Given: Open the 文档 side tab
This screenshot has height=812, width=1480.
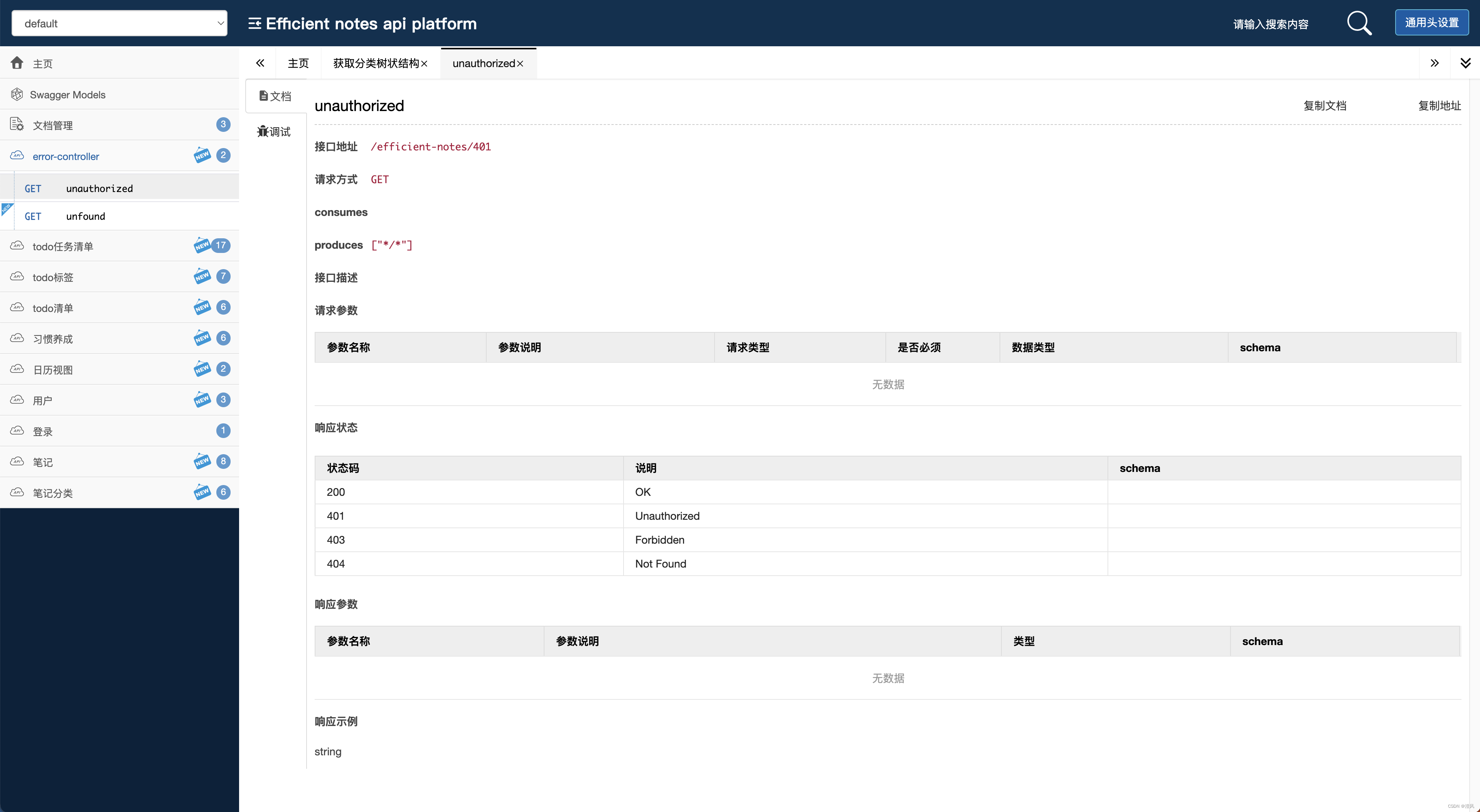Looking at the screenshot, I should (x=275, y=96).
